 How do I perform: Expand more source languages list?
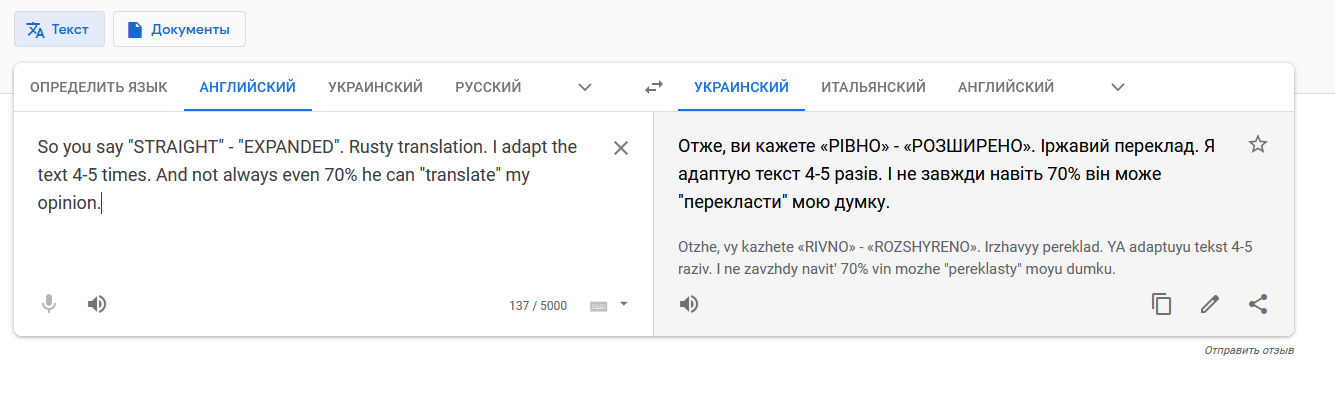[x=585, y=87]
